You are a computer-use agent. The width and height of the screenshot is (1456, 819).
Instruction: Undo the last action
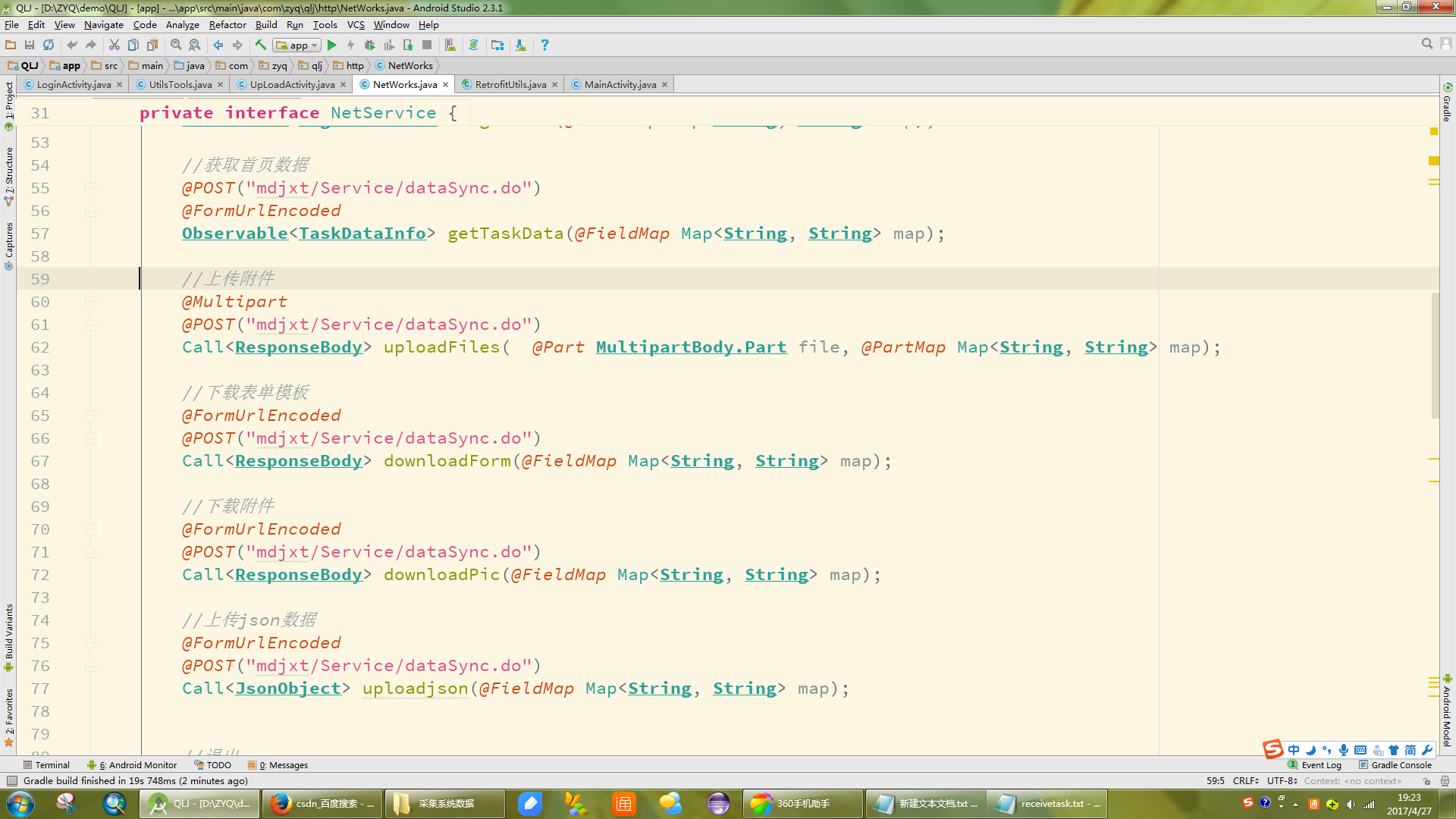72,45
